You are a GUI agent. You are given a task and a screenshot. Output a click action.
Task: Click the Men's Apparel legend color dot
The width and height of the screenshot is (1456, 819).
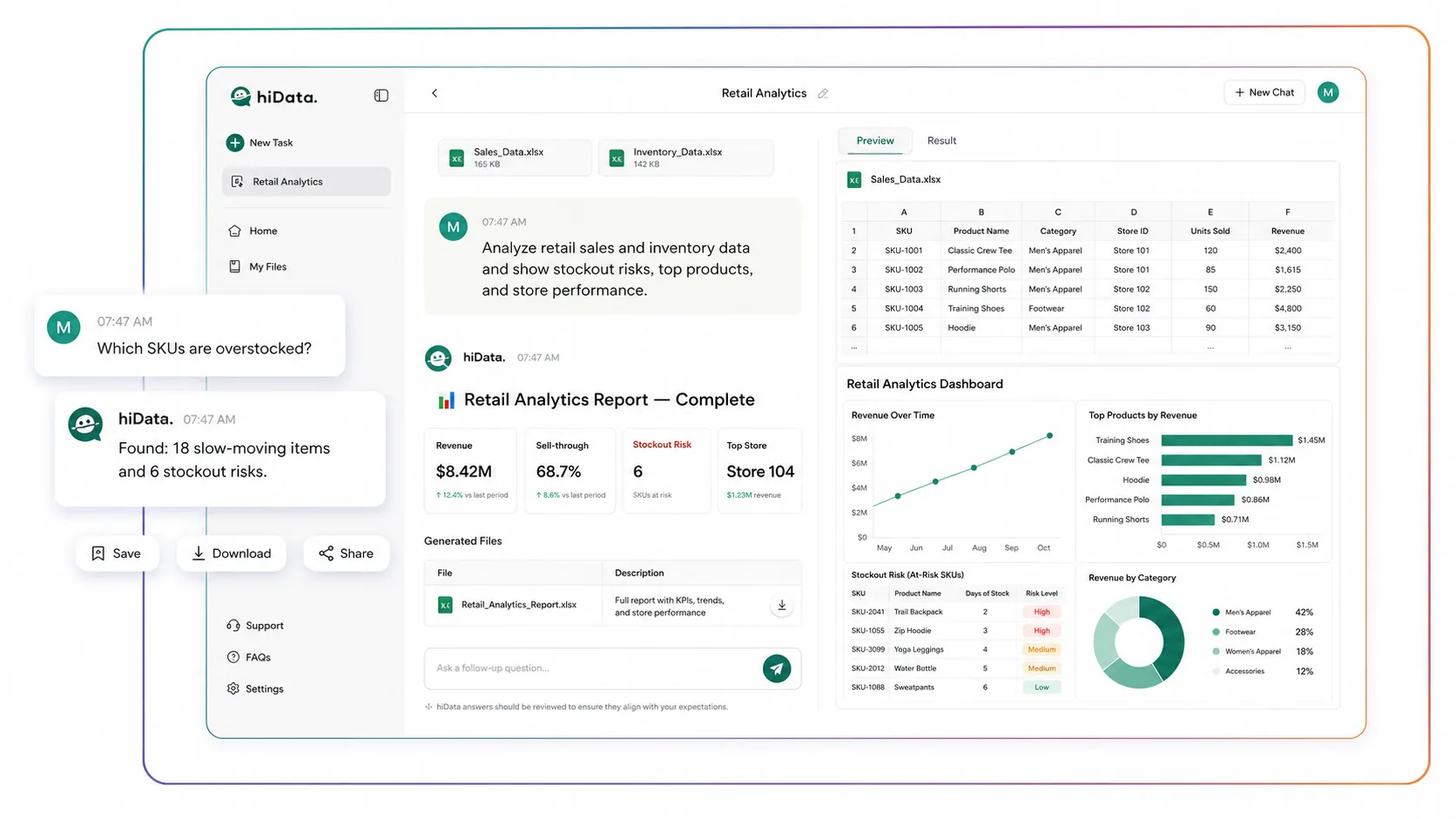[1217, 612]
